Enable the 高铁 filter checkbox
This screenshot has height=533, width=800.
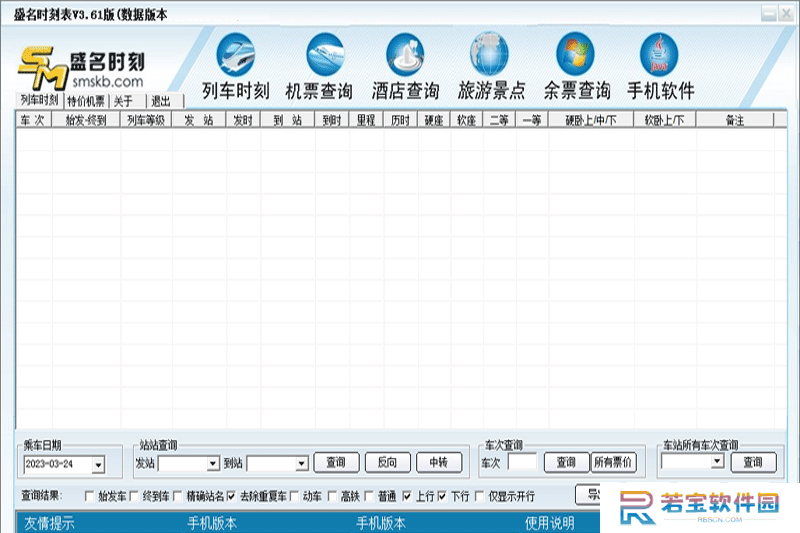coord(332,496)
